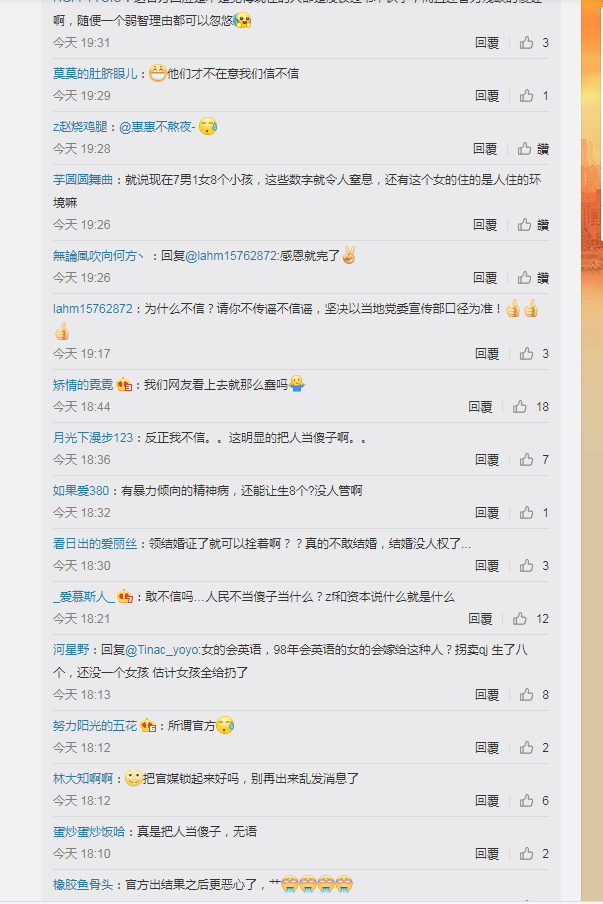This screenshot has height=904, width=603.
Task: Open the @惠惠不熬夜- mention link
Action: pos(157,127)
